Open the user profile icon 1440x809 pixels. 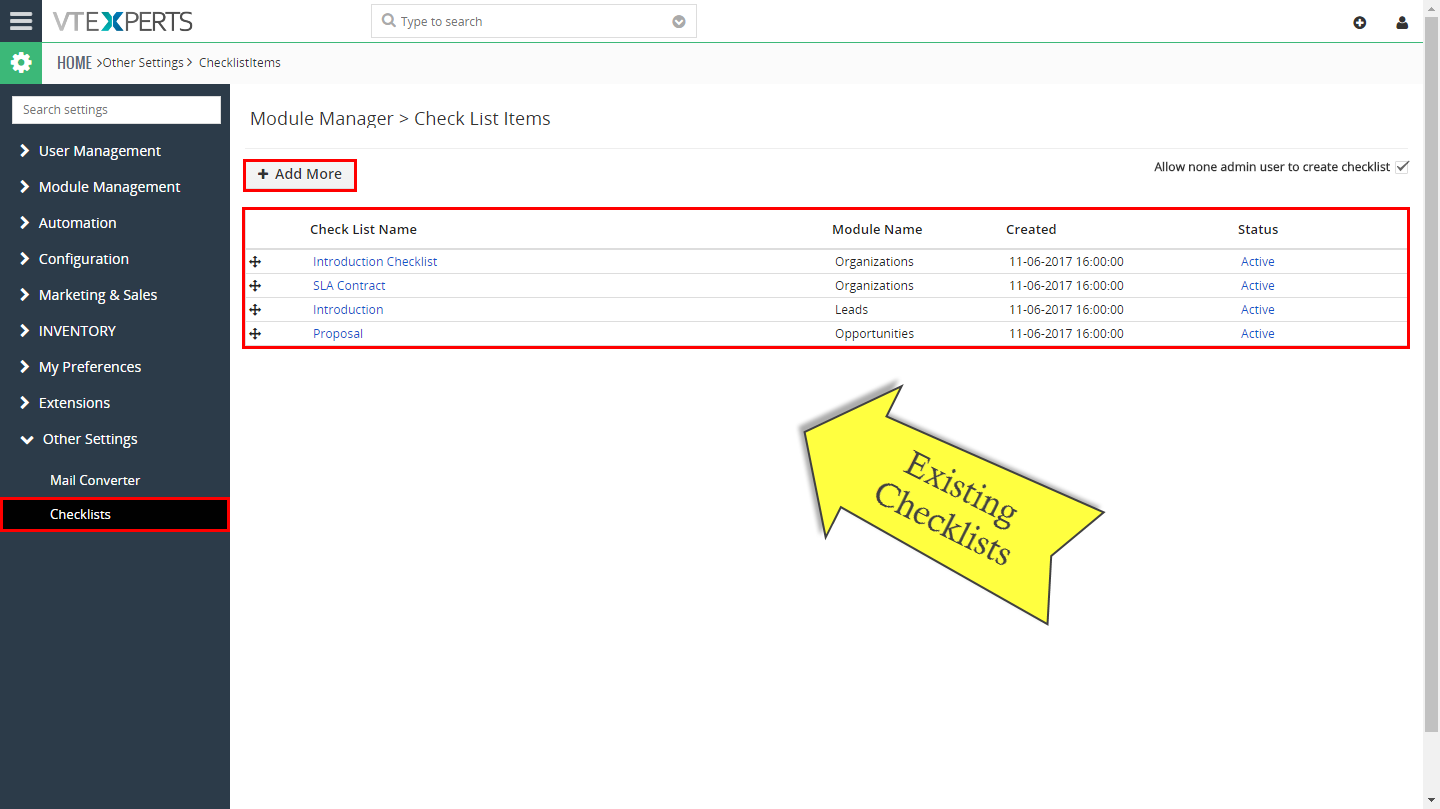(x=1402, y=22)
